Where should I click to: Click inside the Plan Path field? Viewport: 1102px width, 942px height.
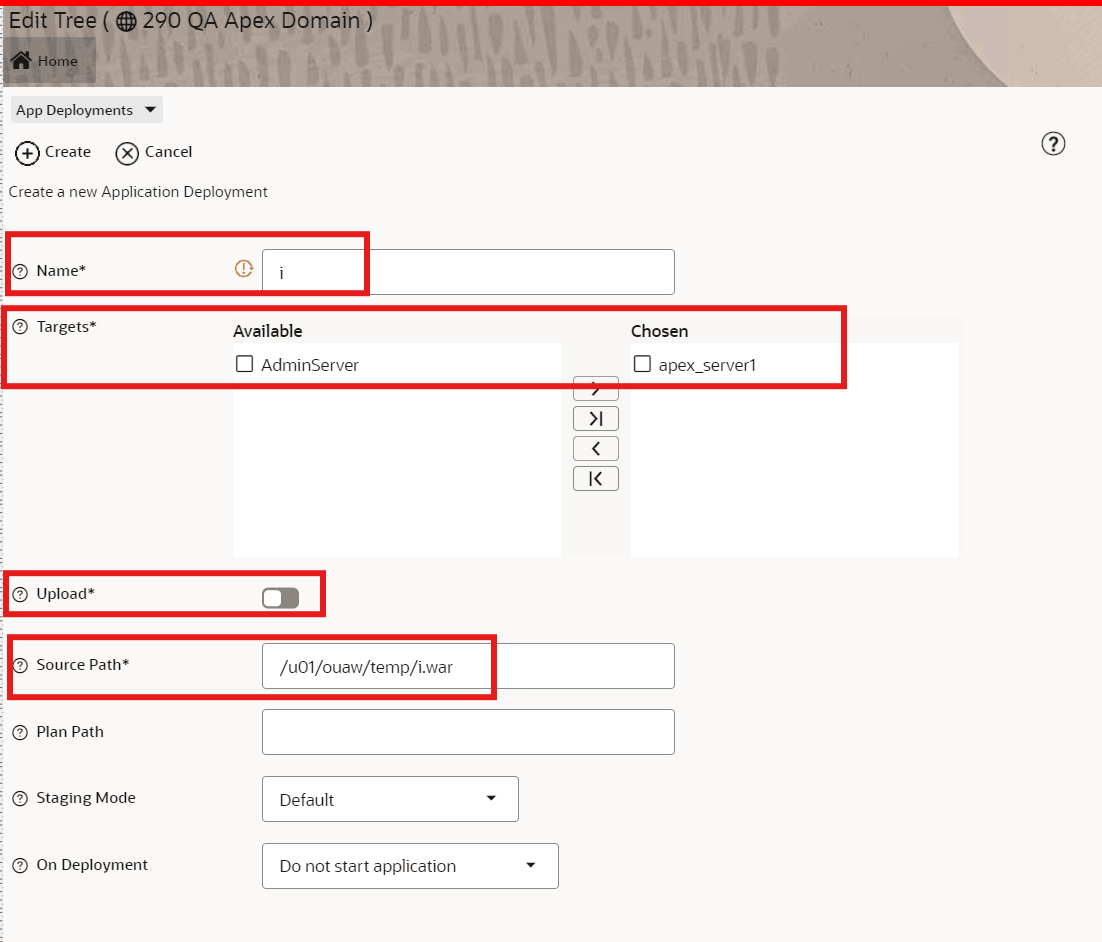pos(468,732)
